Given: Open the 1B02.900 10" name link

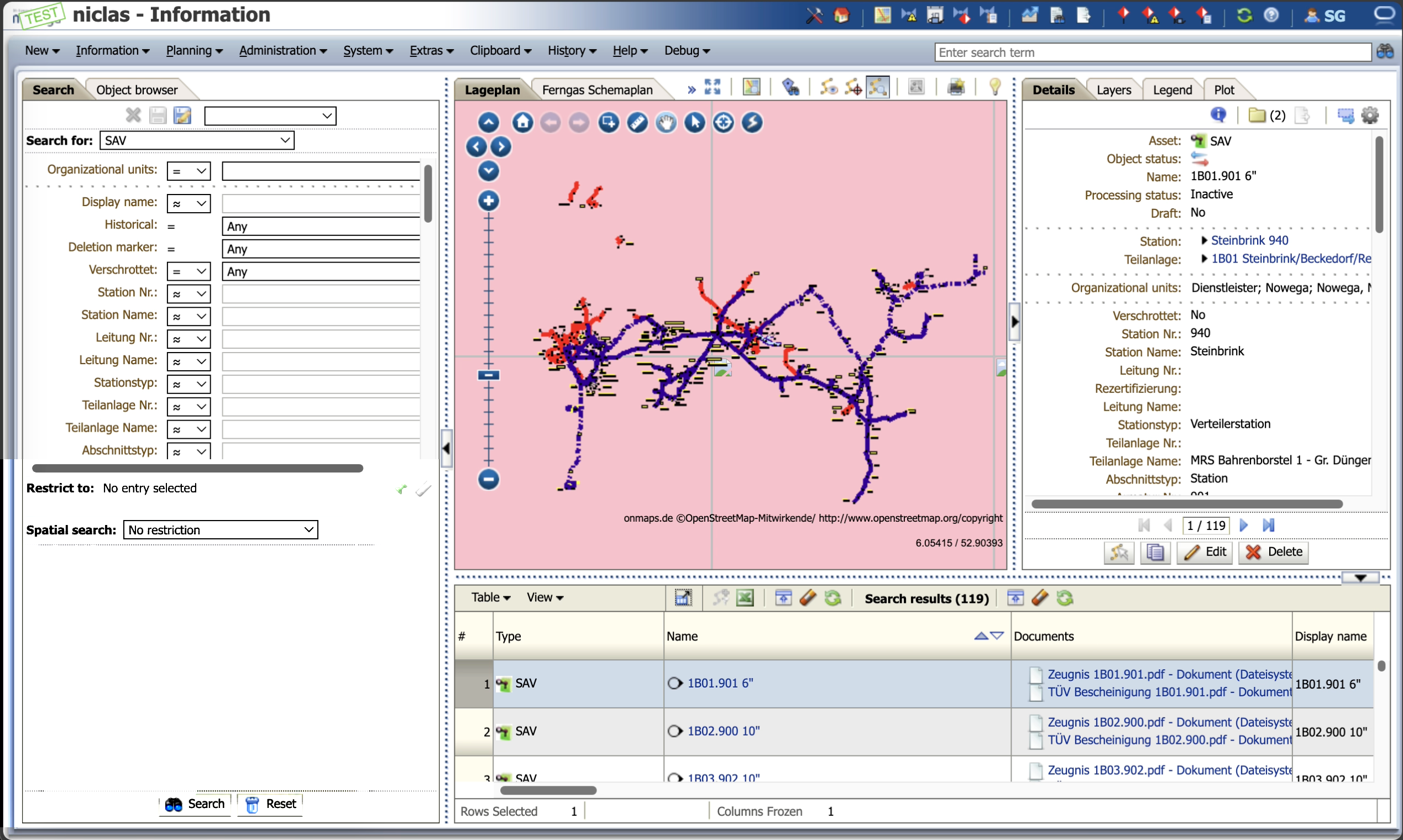Looking at the screenshot, I should click(x=723, y=731).
